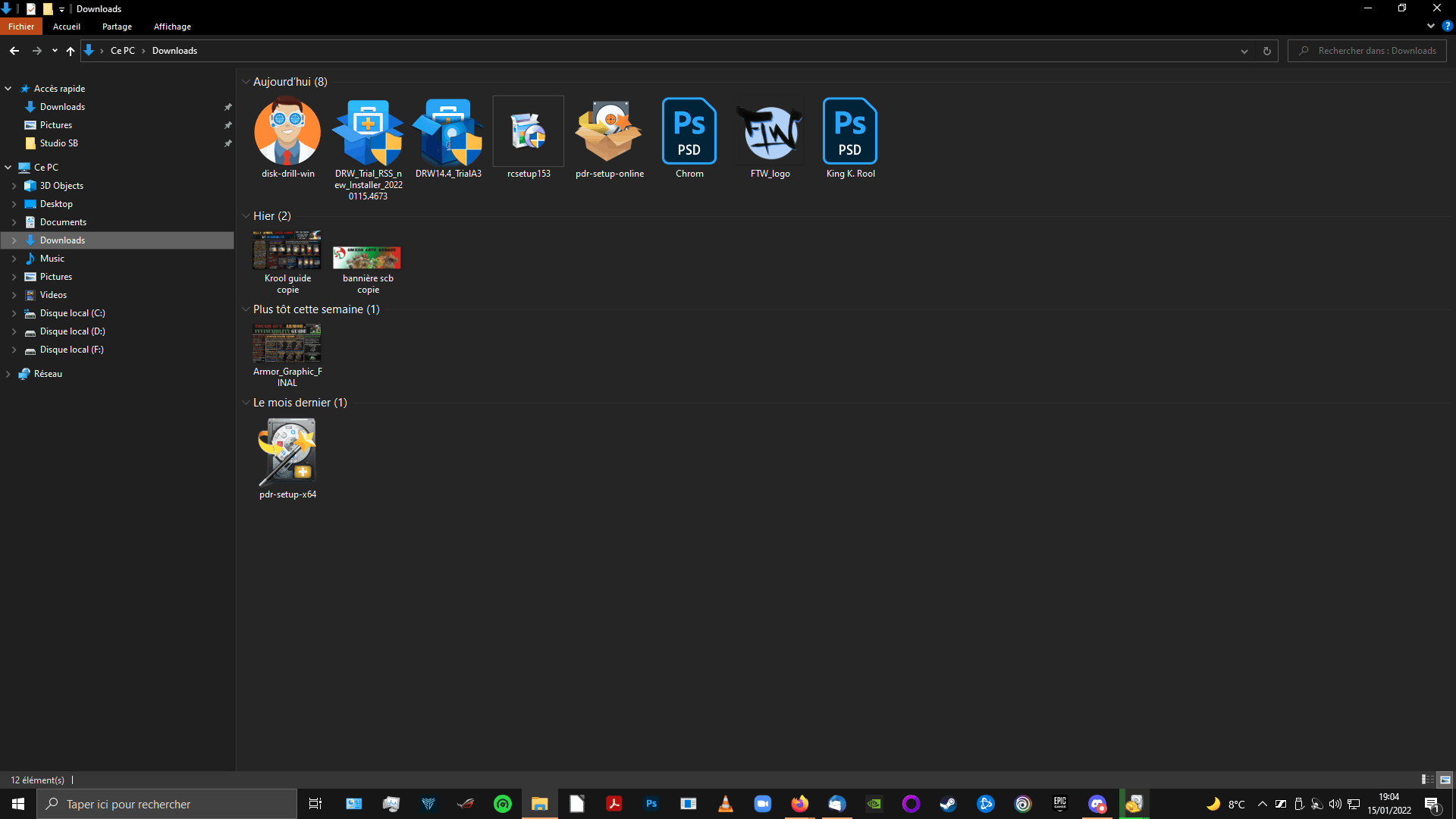This screenshot has width=1456, height=819.
Task: Switch to details view layout
Action: (1427, 780)
